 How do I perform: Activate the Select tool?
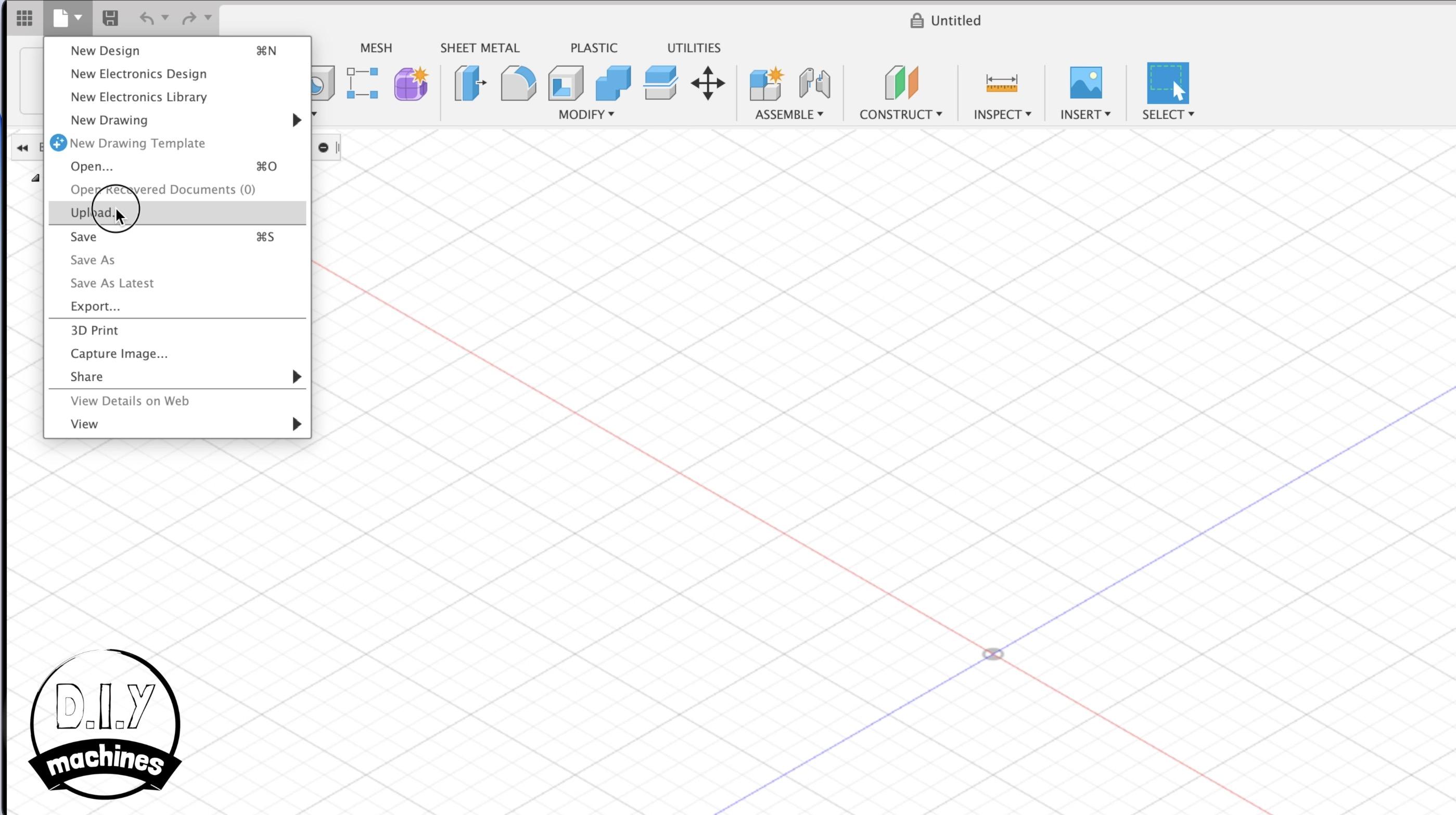(1168, 84)
